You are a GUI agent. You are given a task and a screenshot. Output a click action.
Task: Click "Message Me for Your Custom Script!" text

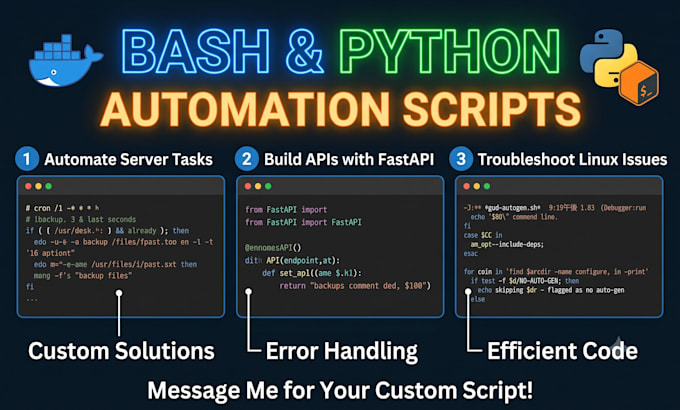pyautogui.click(x=340, y=390)
